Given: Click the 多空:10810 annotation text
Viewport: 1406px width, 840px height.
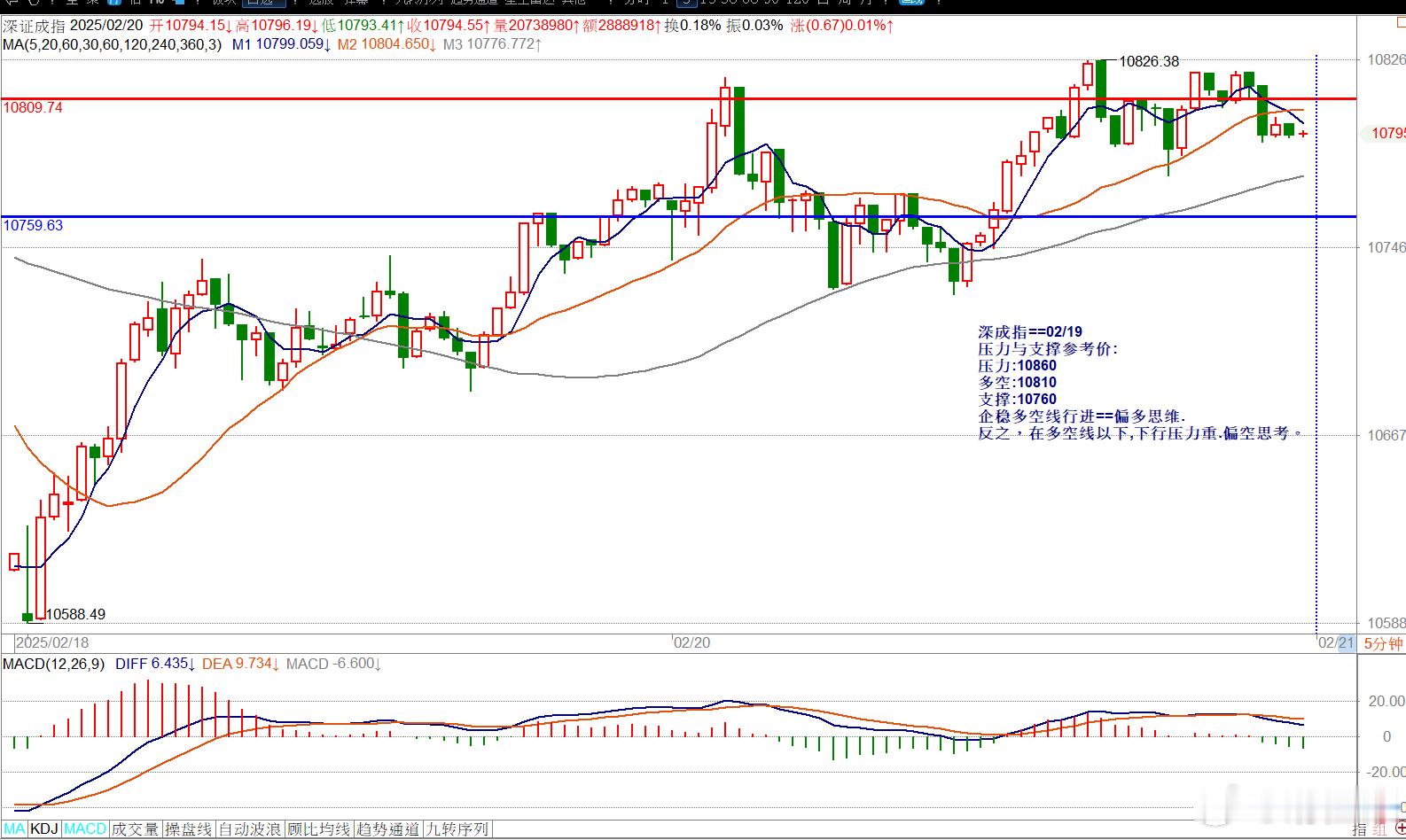Looking at the screenshot, I should coord(1017,383).
